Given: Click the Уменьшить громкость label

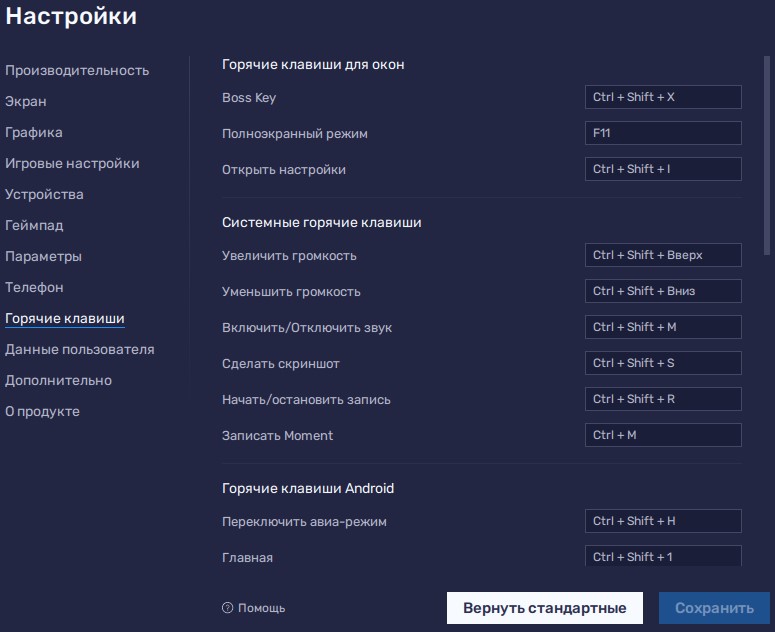Looking at the screenshot, I should (291, 292).
